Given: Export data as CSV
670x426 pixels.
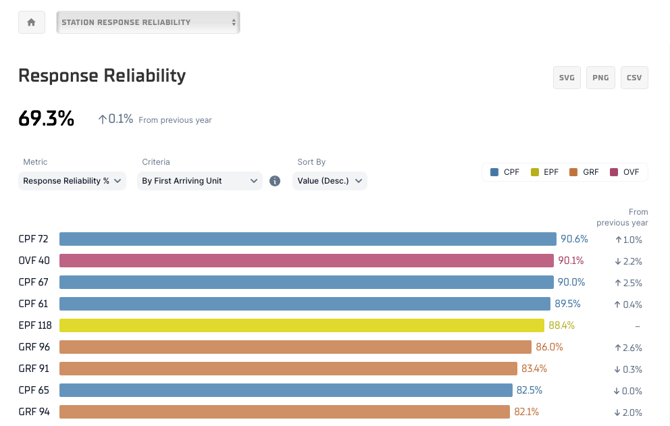Looking at the screenshot, I should 634,78.
